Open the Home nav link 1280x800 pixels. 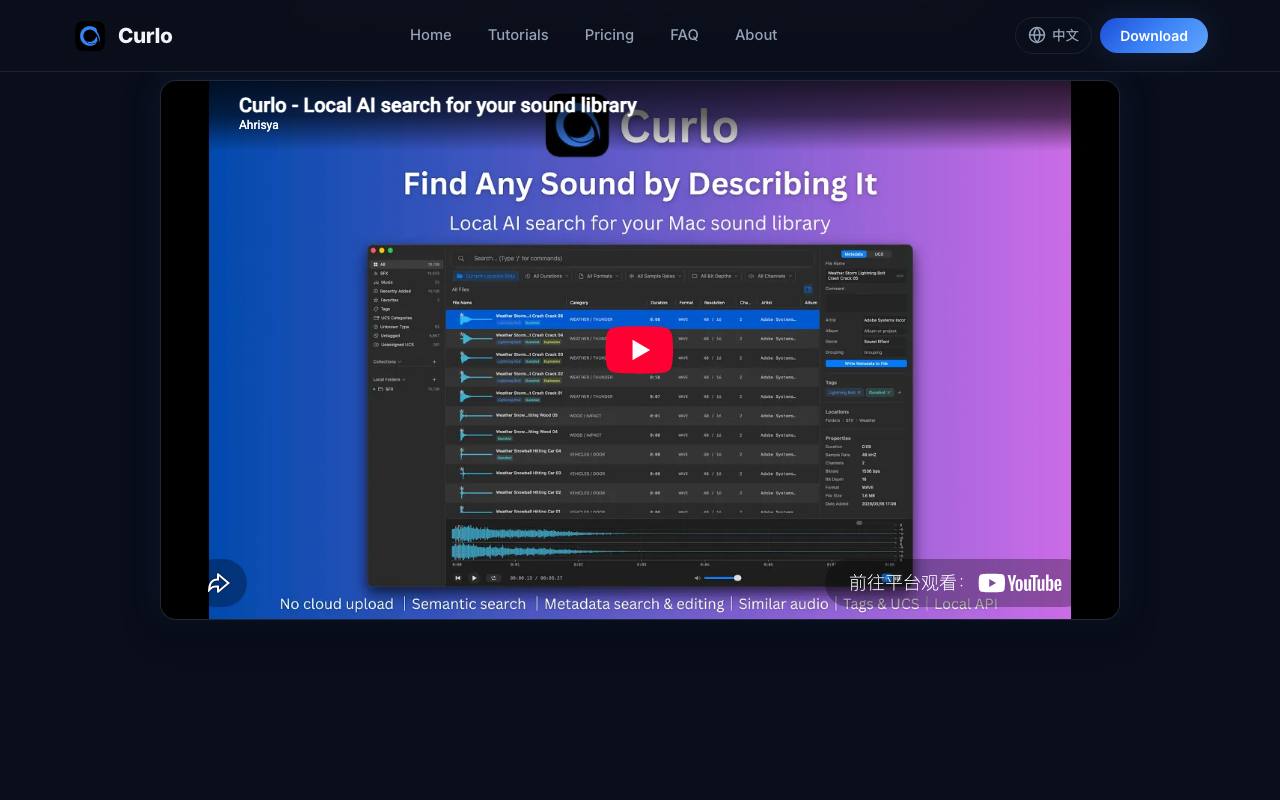click(x=431, y=35)
